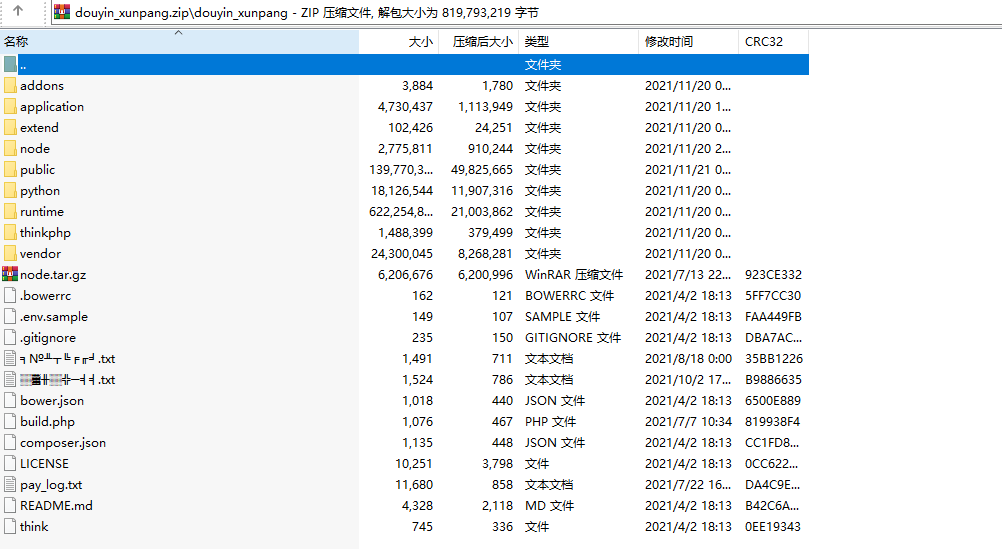The height and width of the screenshot is (549, 1002).
Task: Select the 'README.md' file name
Action: click(x=56, y=506)
